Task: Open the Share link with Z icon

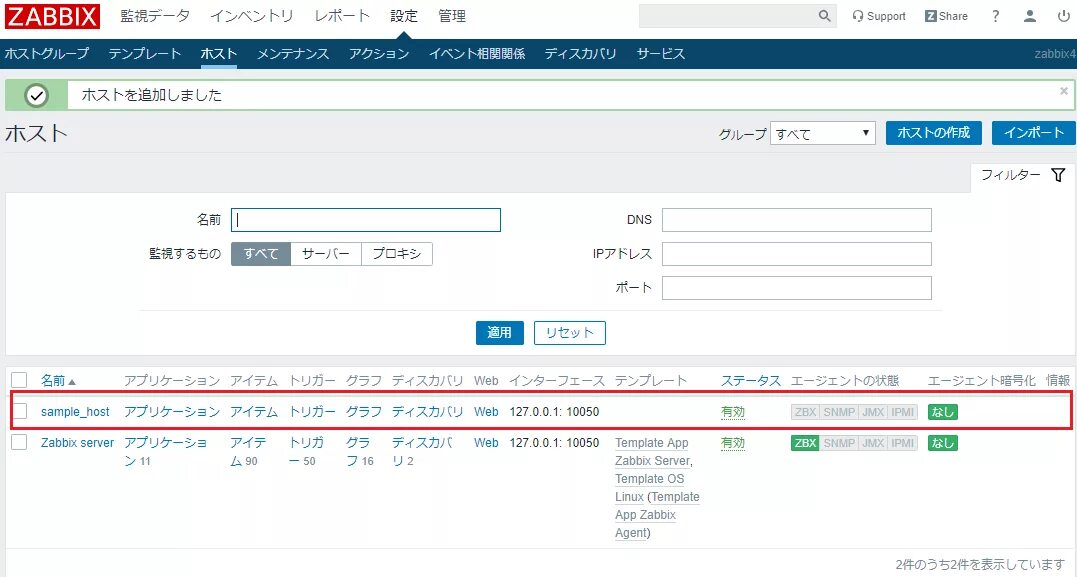Action: (946, 16)
